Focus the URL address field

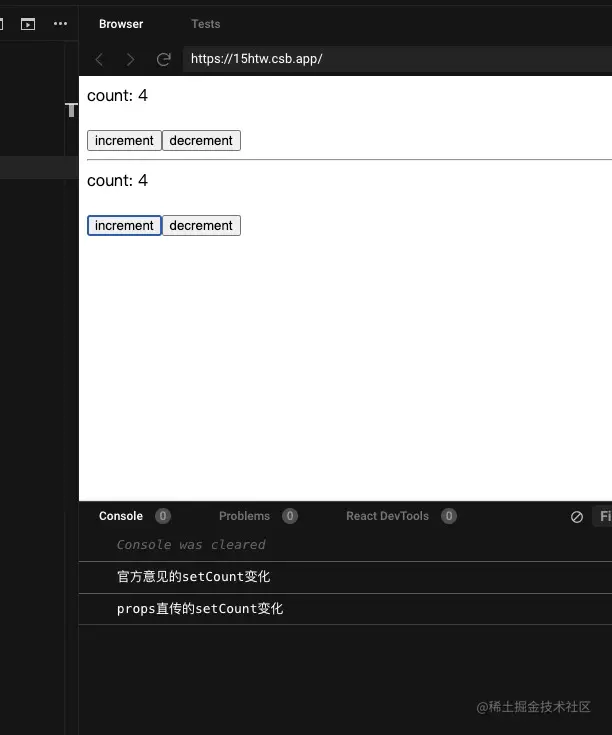tap(397, 59)
